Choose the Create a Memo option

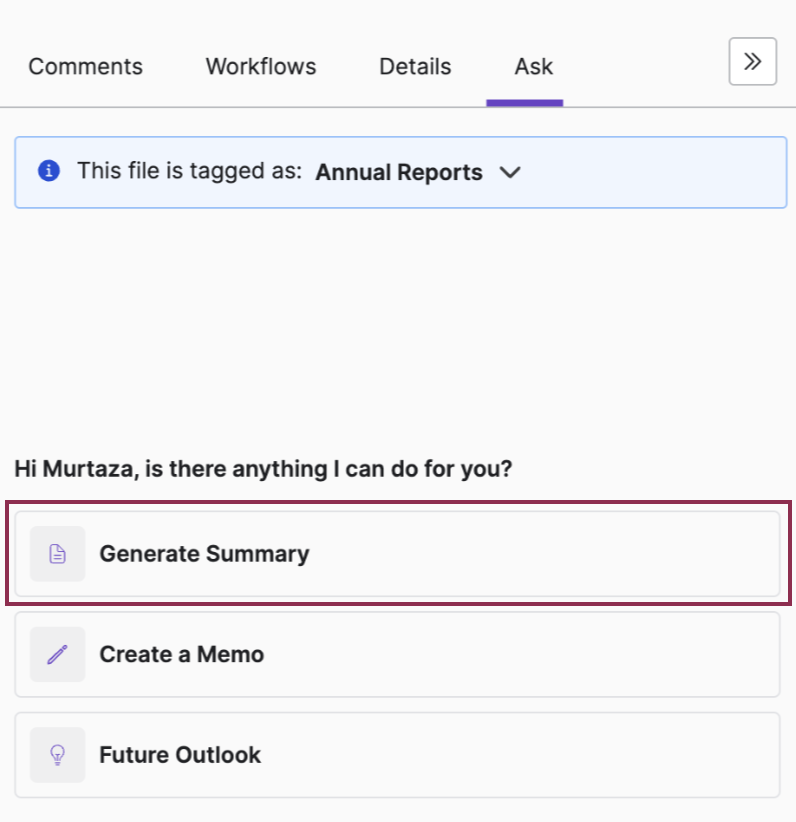(181, 654)
